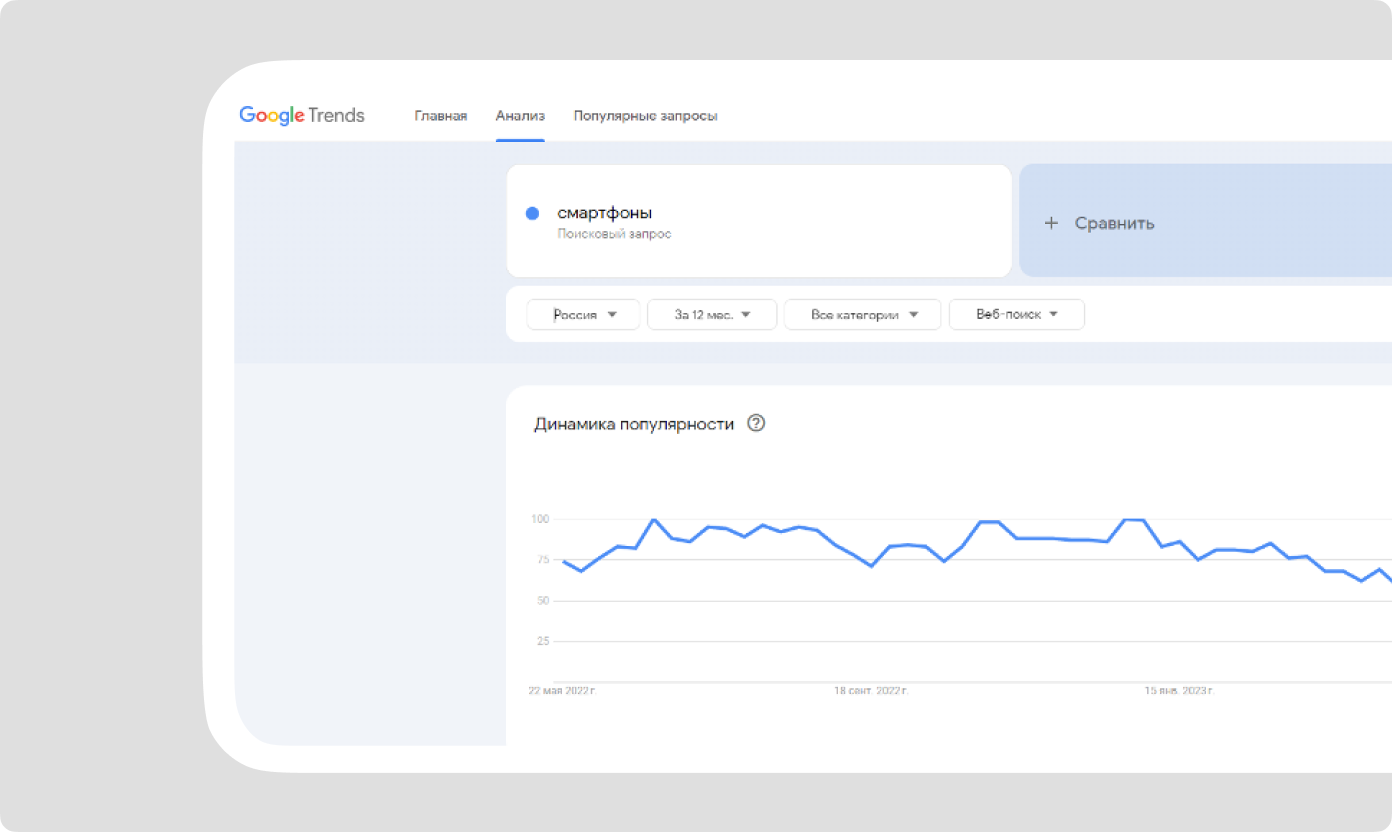The width and height of the screenshot is (1392, 832).
Task: Click the 18 сент. 2022 г. axis label
Action: [872, 690]
